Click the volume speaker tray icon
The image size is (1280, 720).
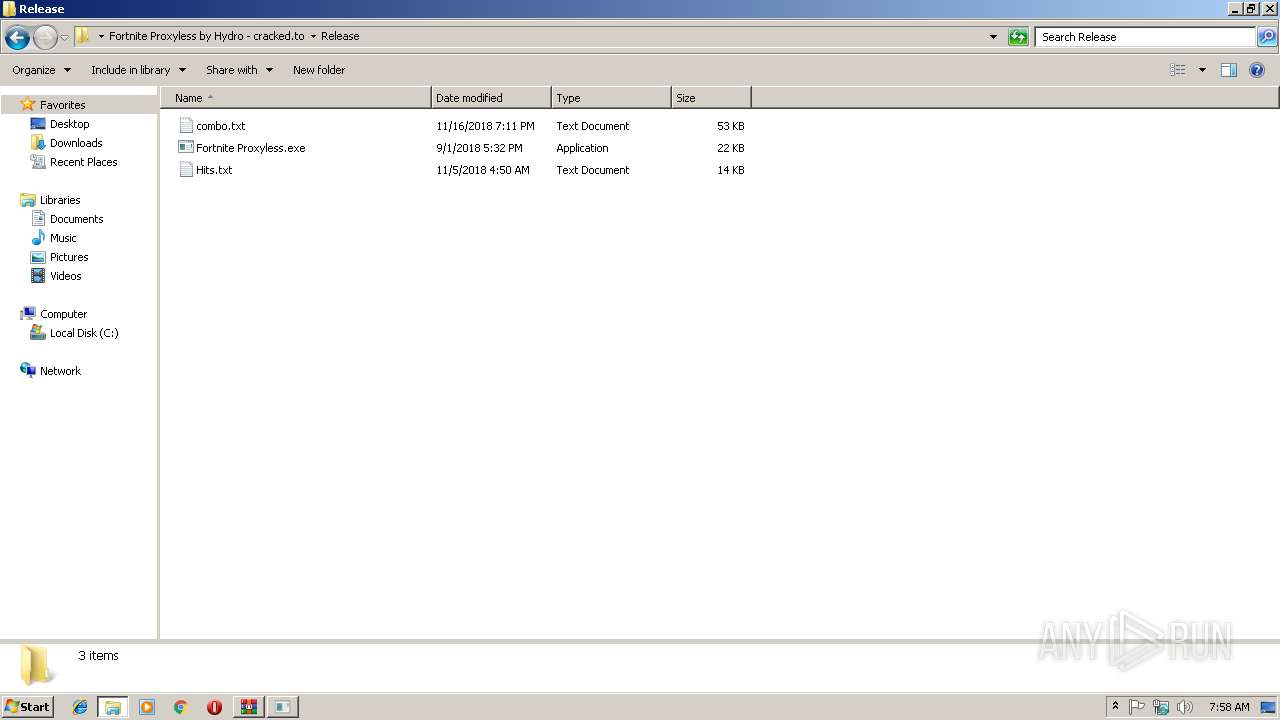coord(1185,707)
